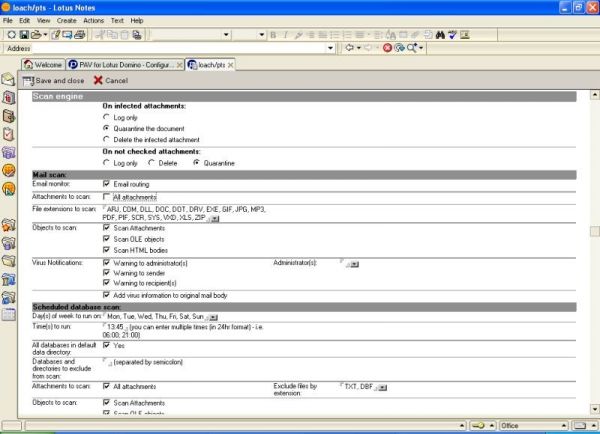600x434 pixels.
Task: Select 'Delete the infected attachment' radio button
Action: click(107, 140)
